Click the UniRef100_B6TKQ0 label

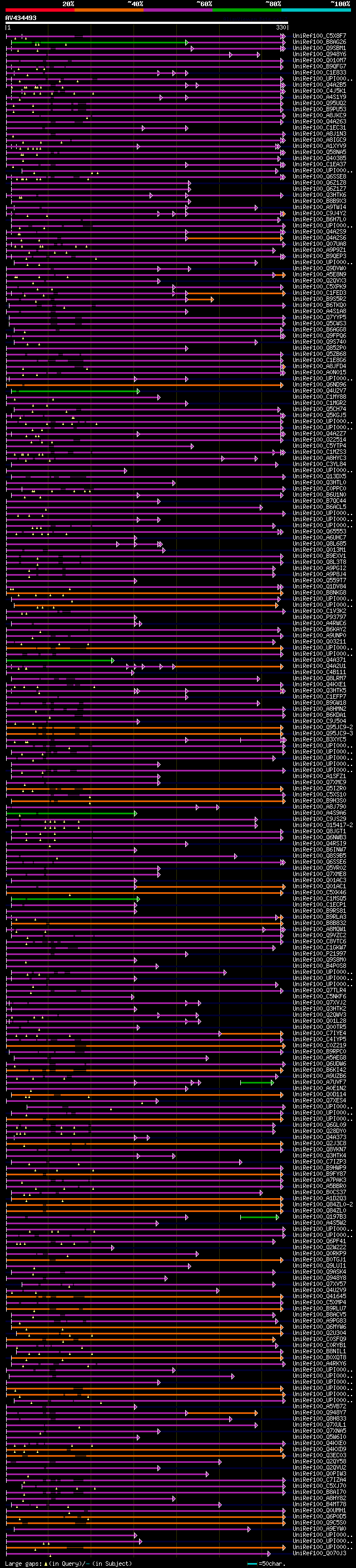[x=319, y=305]
